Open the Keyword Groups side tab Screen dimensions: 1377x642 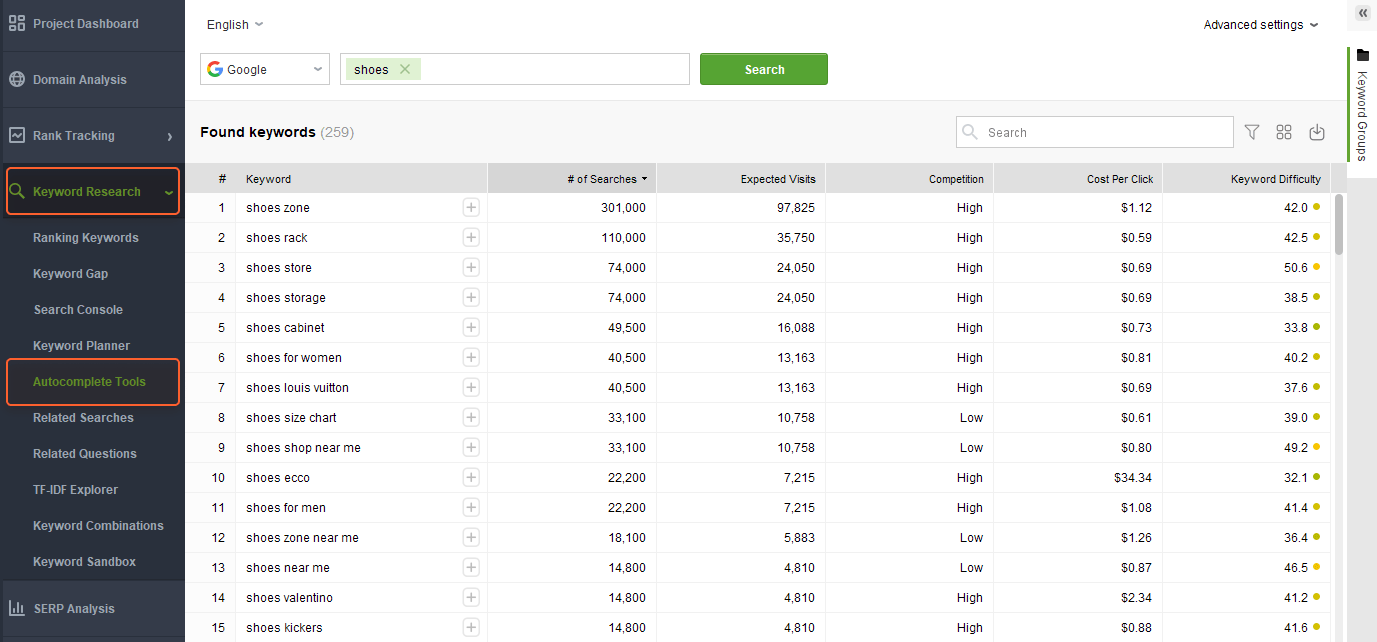coord(1362,104)
